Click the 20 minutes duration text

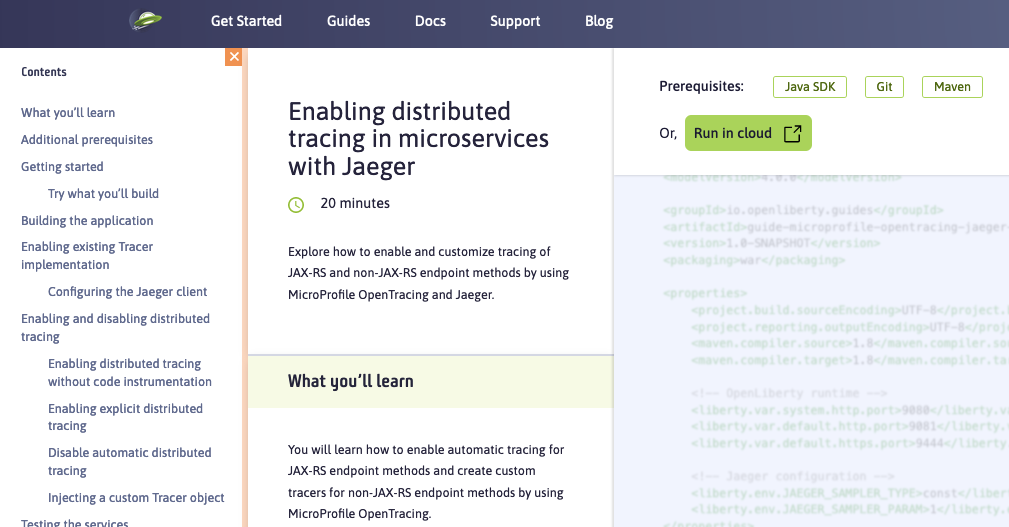coord(355,203)
